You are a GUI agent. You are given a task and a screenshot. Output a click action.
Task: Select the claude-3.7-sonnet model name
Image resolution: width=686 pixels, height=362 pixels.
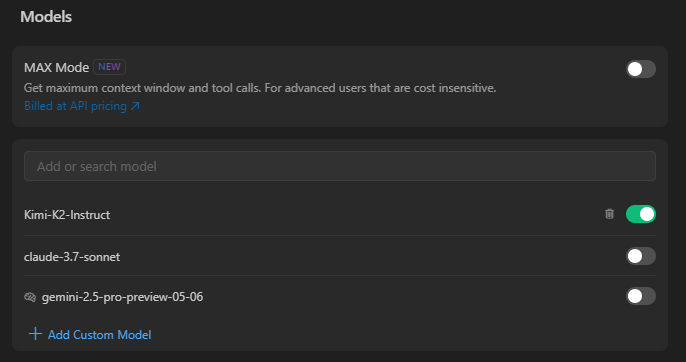pyautogui.click(x=72, y=257)
